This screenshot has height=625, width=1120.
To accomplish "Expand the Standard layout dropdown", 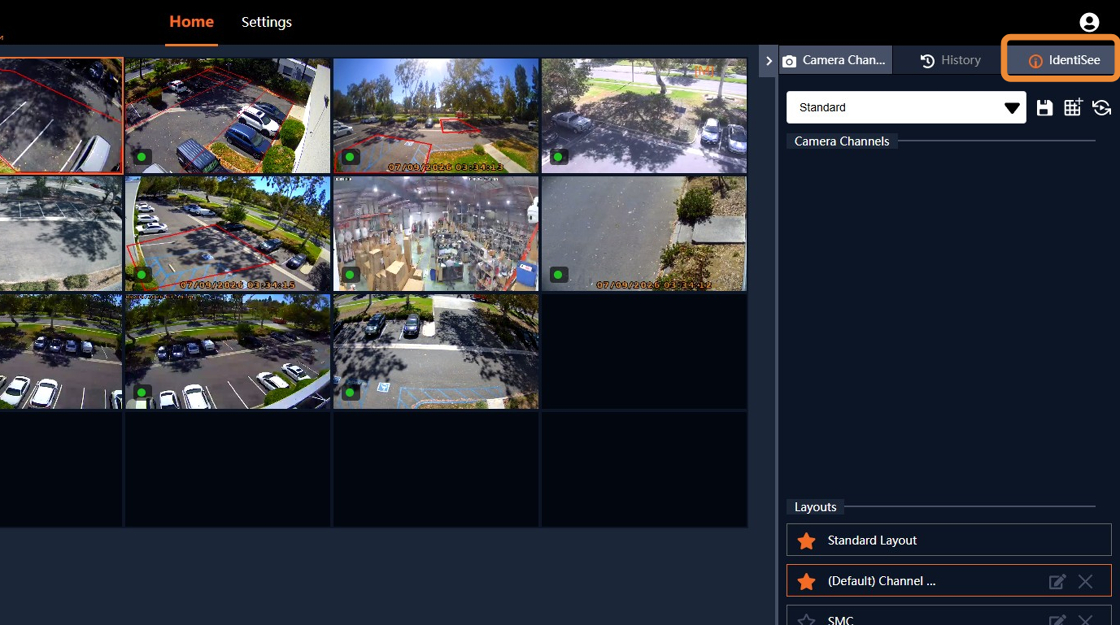I will (x=906, y=107).
